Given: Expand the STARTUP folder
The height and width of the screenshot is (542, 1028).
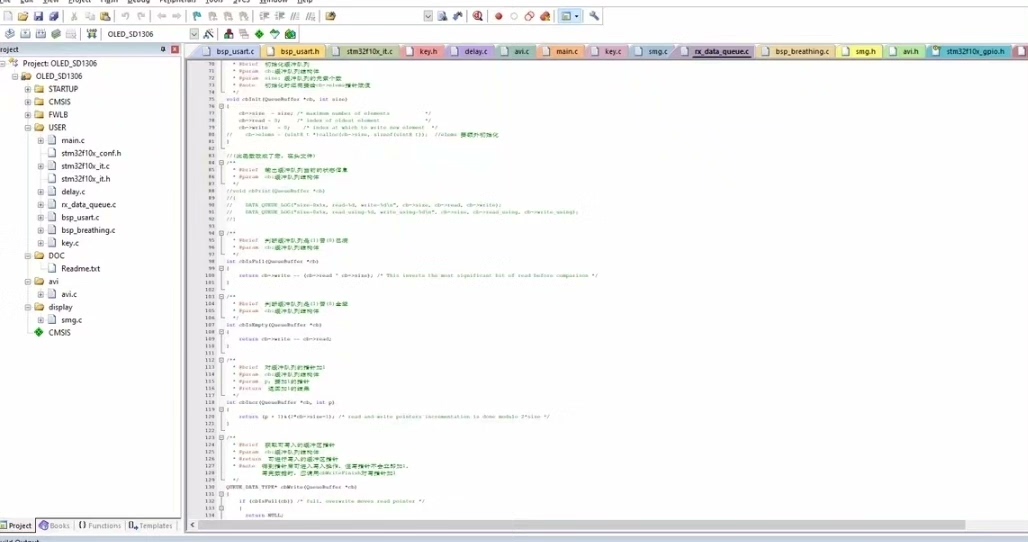Looking at the screenshot, I should (28, 89).
